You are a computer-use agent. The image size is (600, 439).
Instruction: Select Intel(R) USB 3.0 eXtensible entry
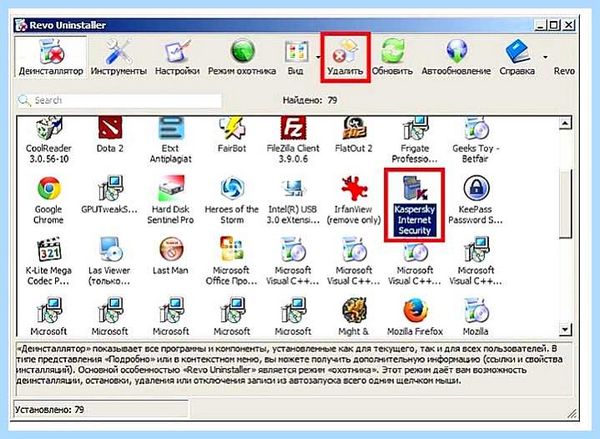click(293, 201)
